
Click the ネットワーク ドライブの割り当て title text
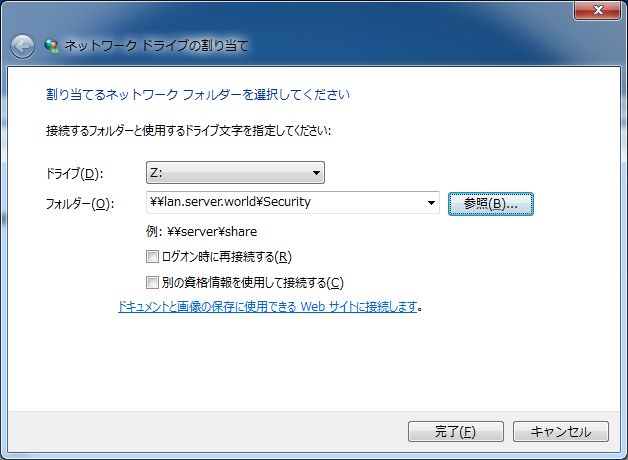(156, 46)
